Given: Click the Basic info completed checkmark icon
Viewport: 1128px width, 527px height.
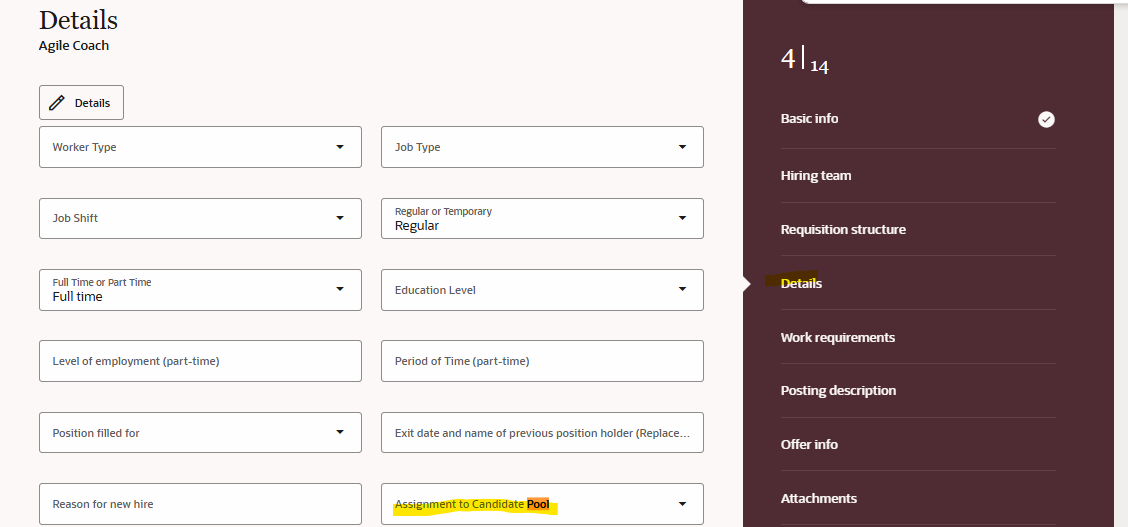Looking at the screenshot, I should pyautogui.click(x=1046, y=119).
